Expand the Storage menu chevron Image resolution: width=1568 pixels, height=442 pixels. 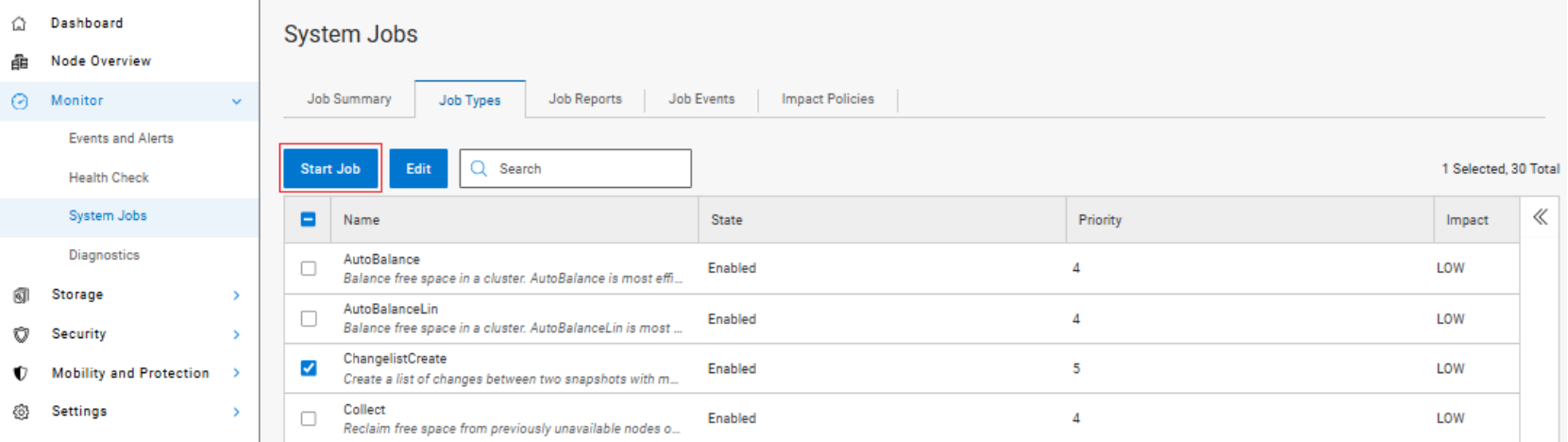[x=237, y=296]
